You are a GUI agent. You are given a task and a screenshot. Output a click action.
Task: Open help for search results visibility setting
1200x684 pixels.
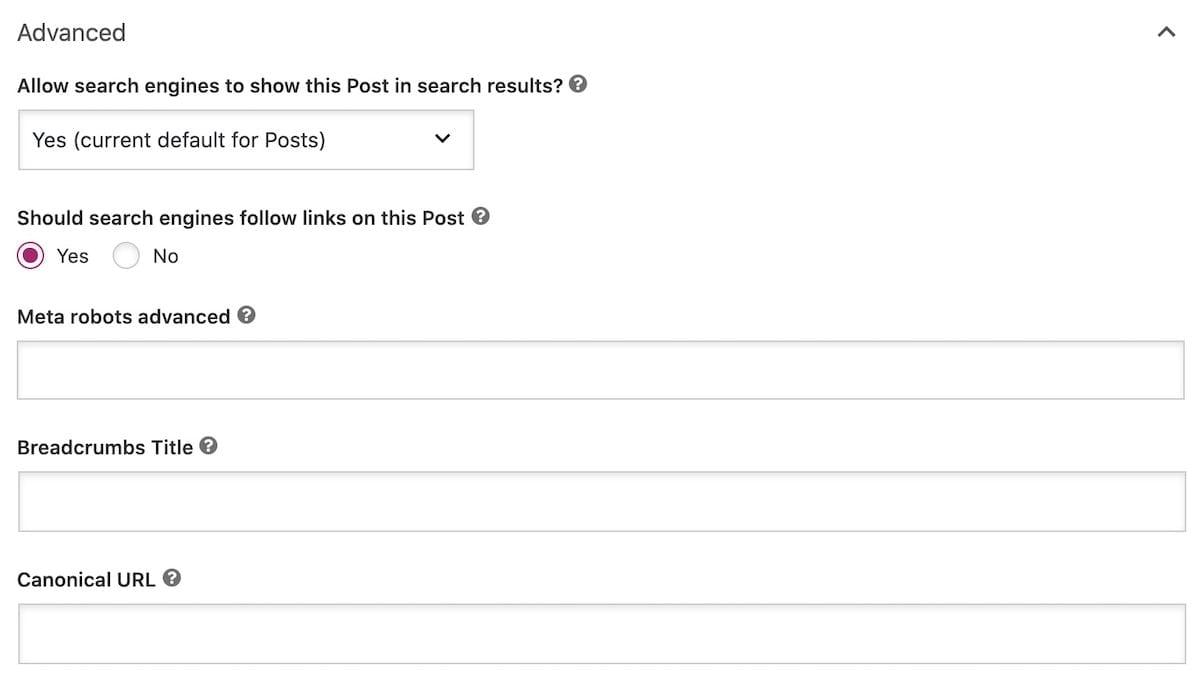click(578, 85)
